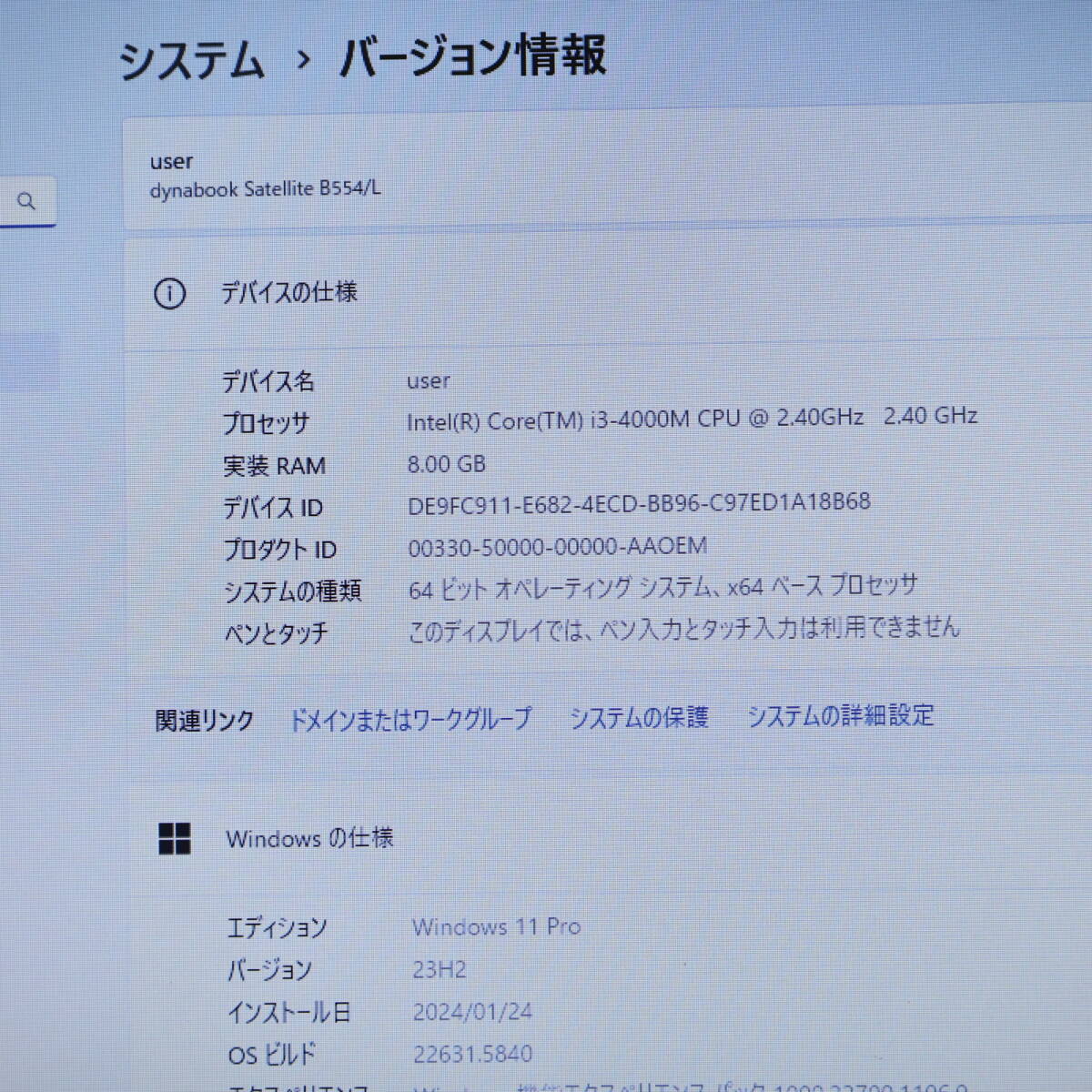The image size is (1092, 1092).
Task: Click the プロセッサ label
Action: coord(267,423)
